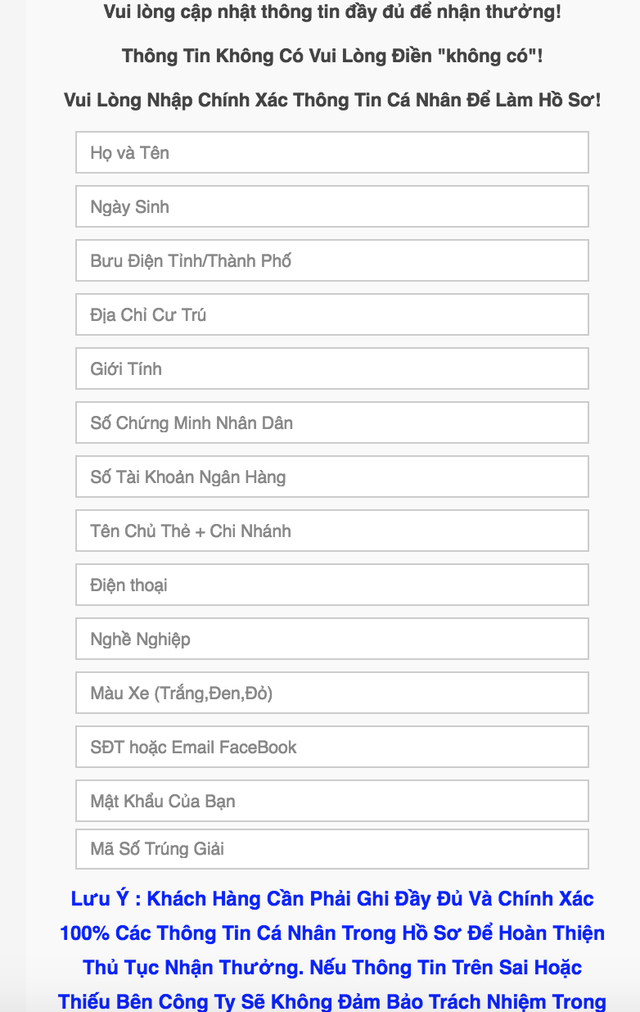The width and height of the screenshot is (640, 1012).
Task: Click the blue 'Thủ Tục Nhận Thưởng' line
Action: 332,967
